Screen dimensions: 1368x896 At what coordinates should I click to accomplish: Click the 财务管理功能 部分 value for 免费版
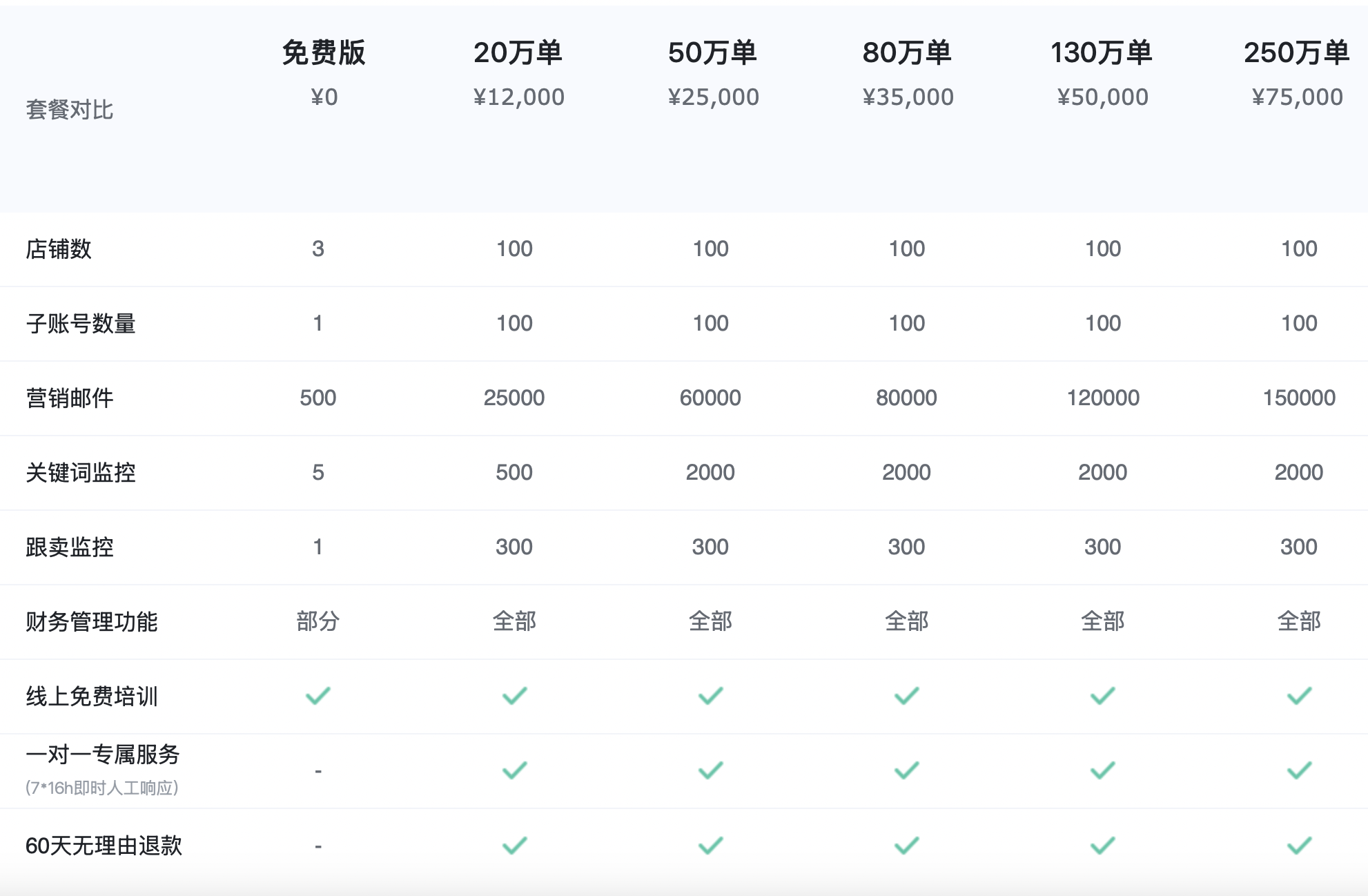coord(318,622)
